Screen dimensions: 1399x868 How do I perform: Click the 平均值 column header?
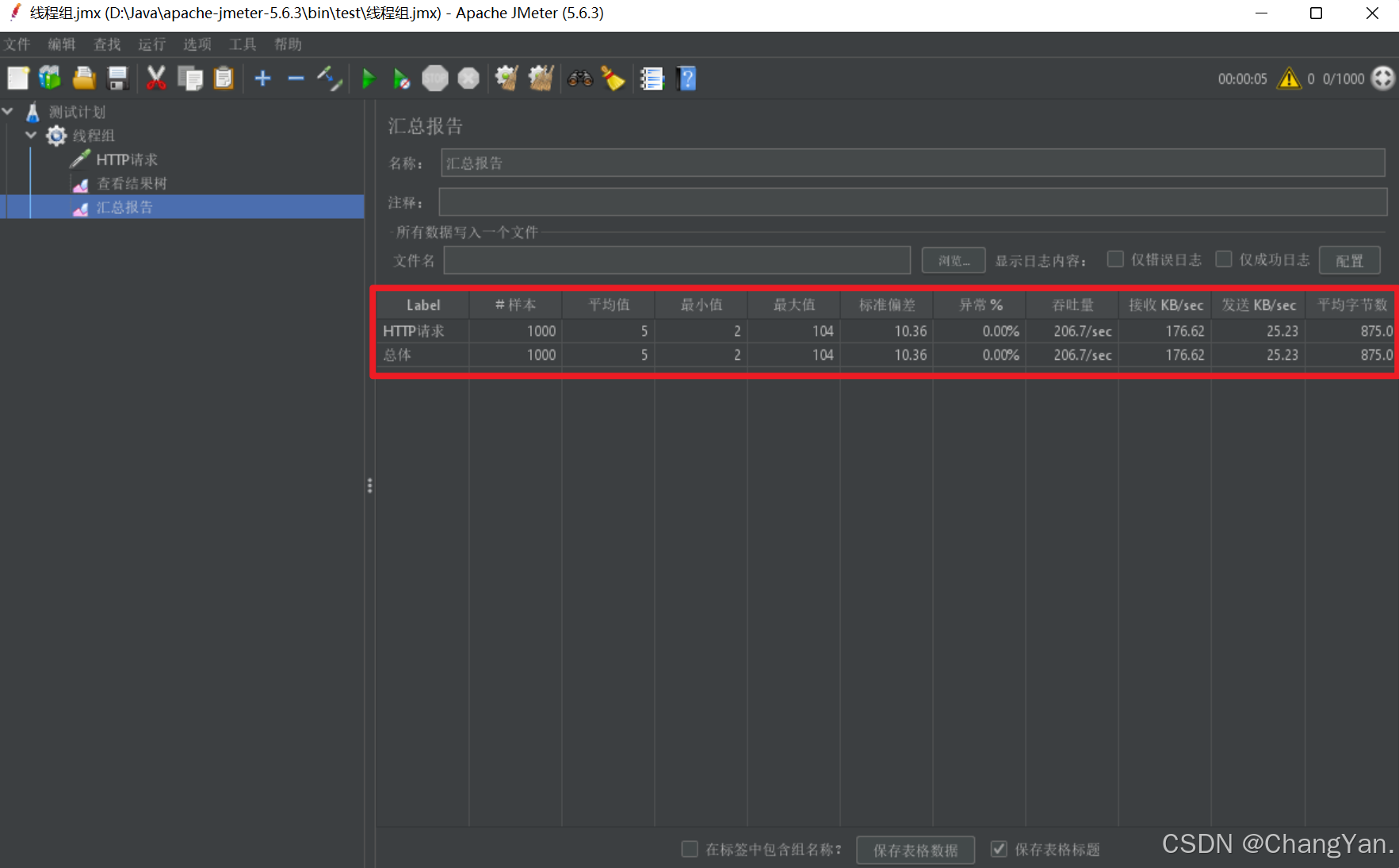608,304
